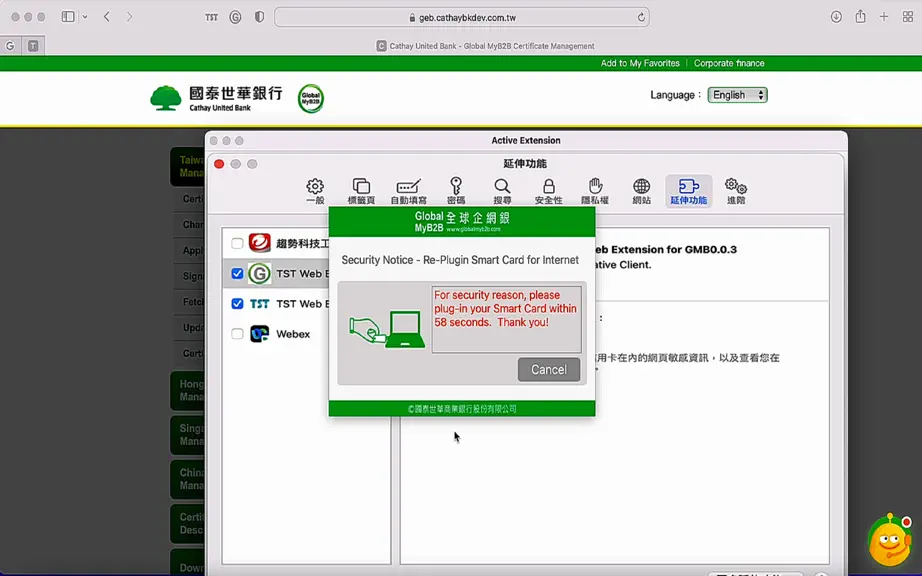Click the TST extension toolbar icon
The width and height of the screenshot is (922, 576).
click(x=212, y=18)
